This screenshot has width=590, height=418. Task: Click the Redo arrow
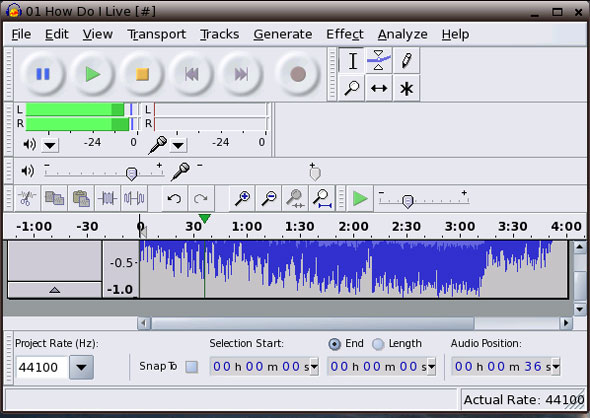pyautogui.click(x=201, y=198)
